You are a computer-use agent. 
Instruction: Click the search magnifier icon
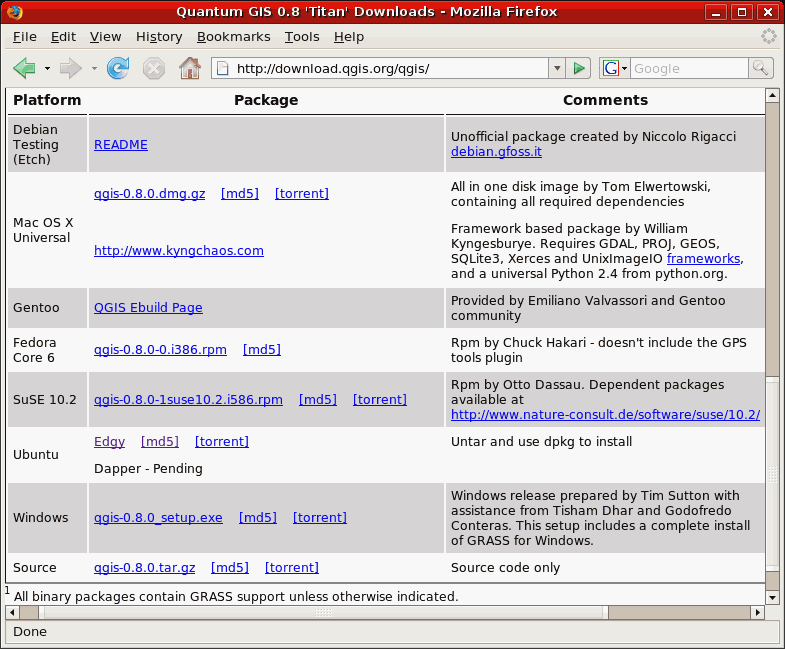coord(760,68)
